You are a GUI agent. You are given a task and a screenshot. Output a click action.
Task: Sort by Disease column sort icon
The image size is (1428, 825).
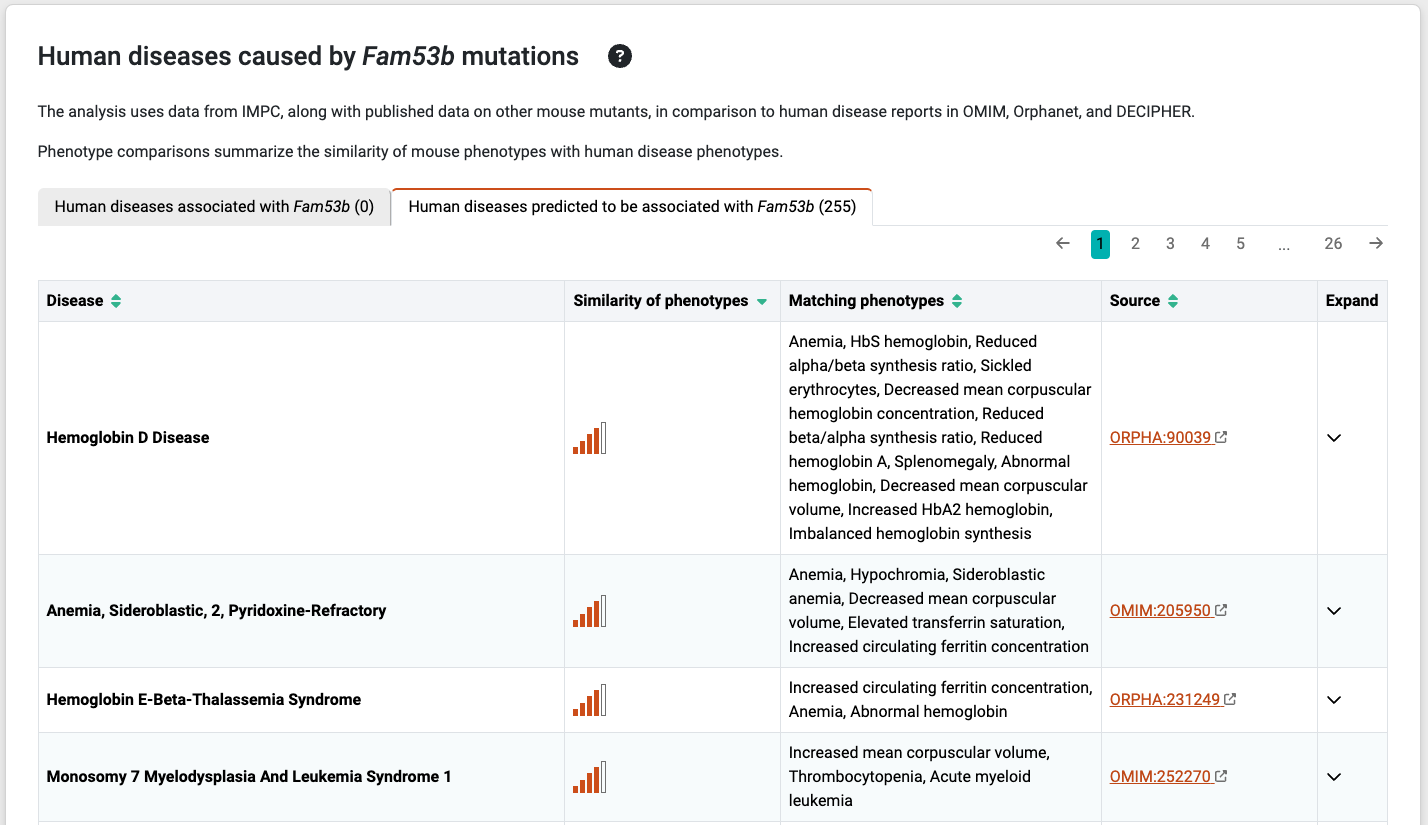click(x=116, y=301)
